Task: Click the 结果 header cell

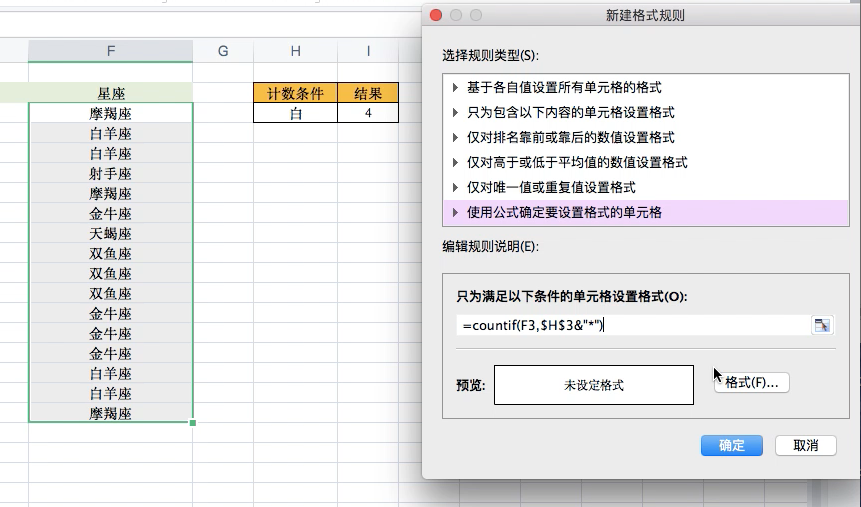Action: click(x=368, y=93)
